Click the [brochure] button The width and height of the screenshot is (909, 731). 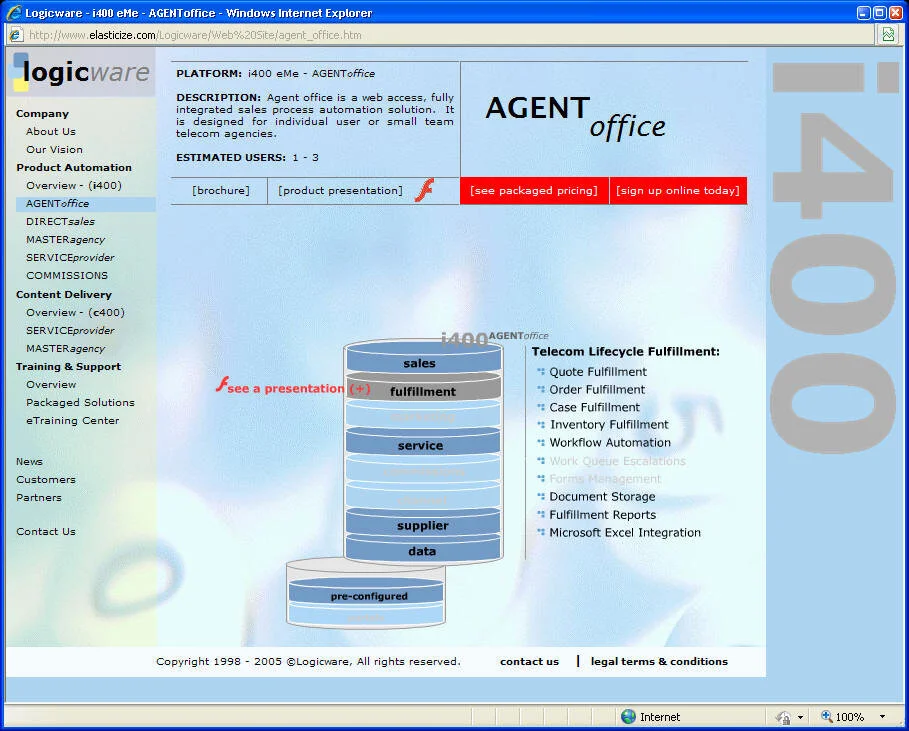(x=220, y=191)
